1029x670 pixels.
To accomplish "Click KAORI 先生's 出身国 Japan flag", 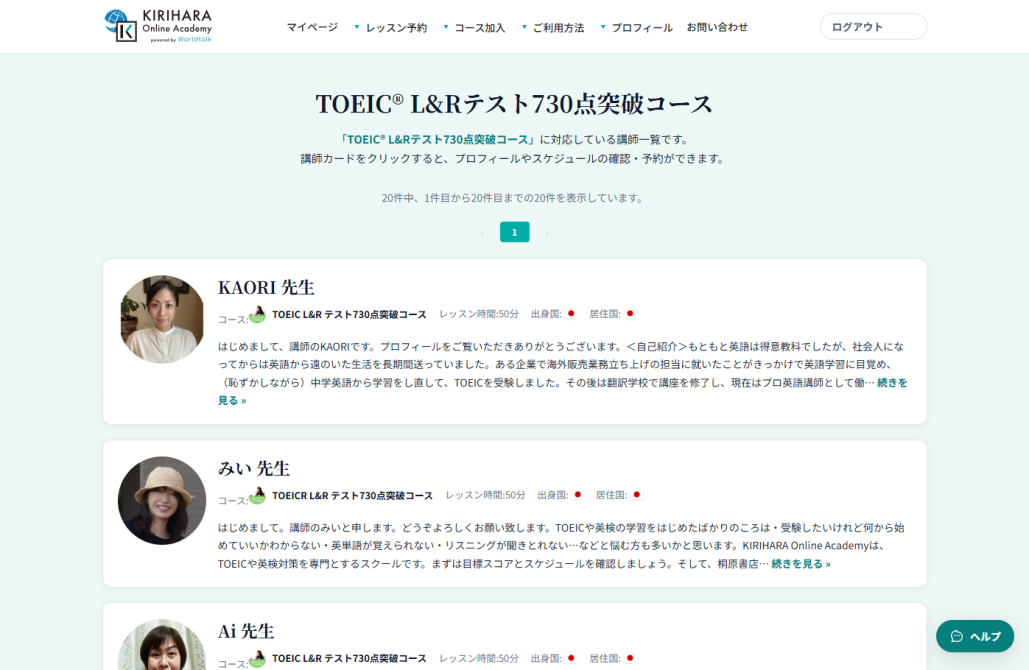I will [x=571, y=314].
